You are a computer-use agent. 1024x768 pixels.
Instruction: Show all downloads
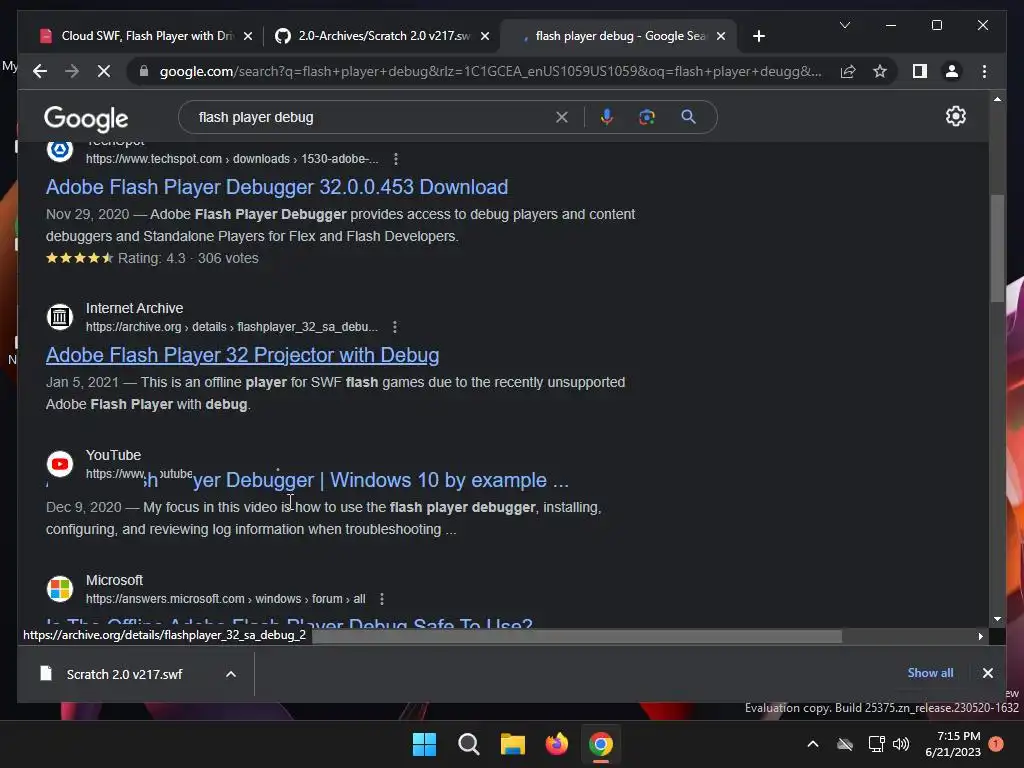point(930,673)
